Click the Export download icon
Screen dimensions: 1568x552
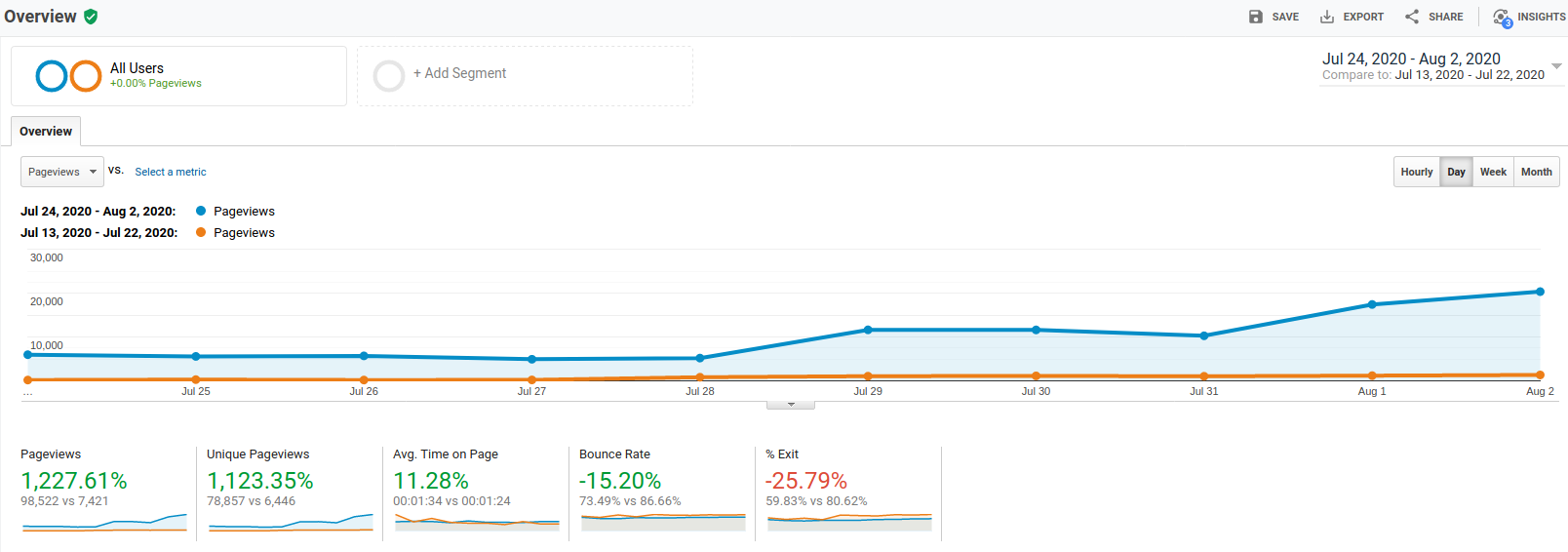[1327, 17]
